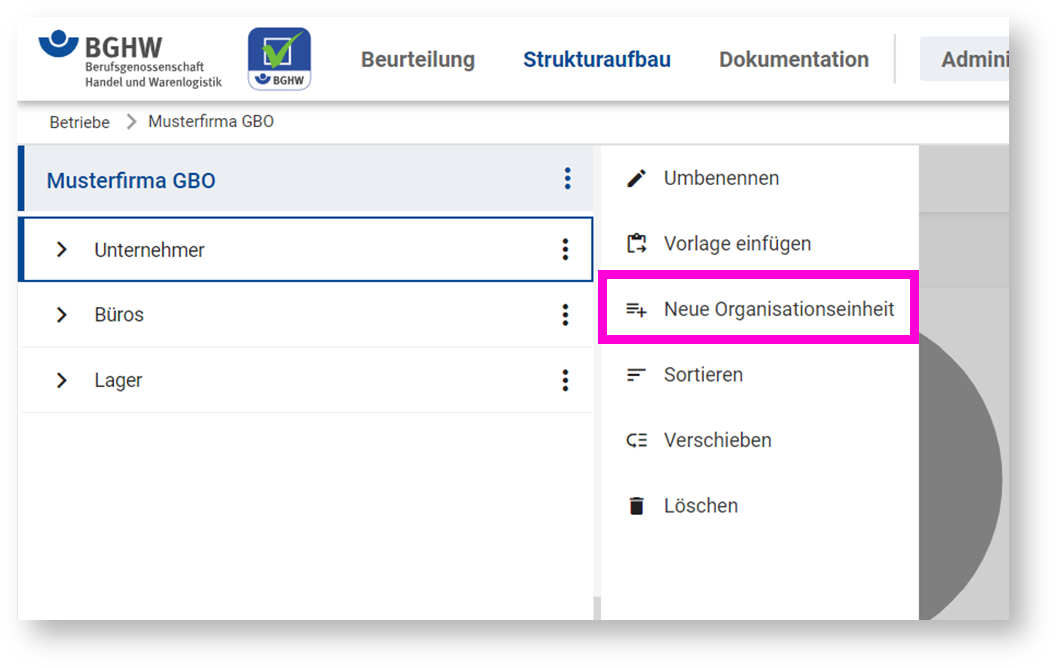The image size is (1057, 668).
Task: Open three-dot menu for Büros row
Action: (565, 315)
